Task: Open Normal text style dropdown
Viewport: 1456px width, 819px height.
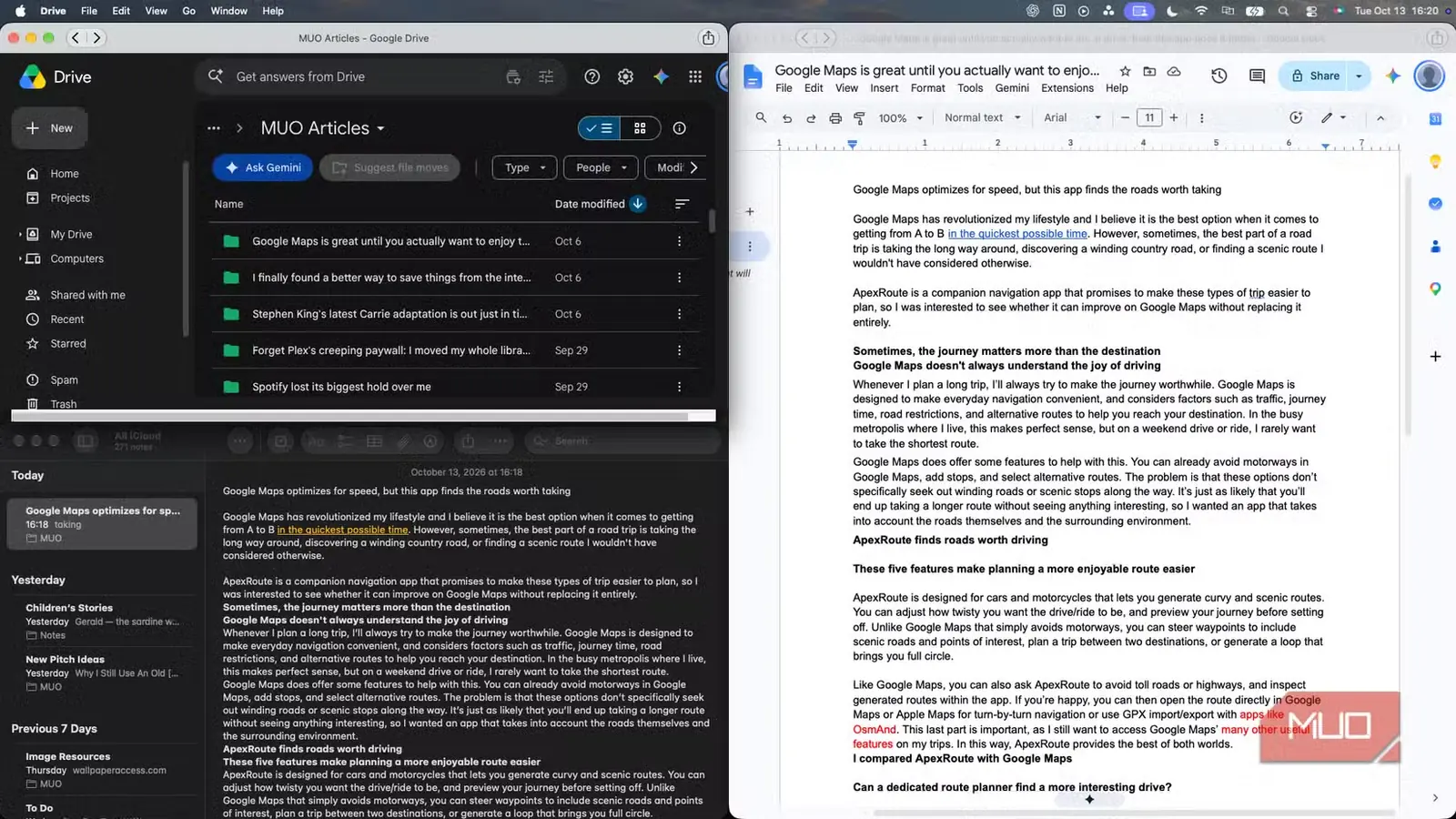Action: pyautogui.click(x=982, y=118)
